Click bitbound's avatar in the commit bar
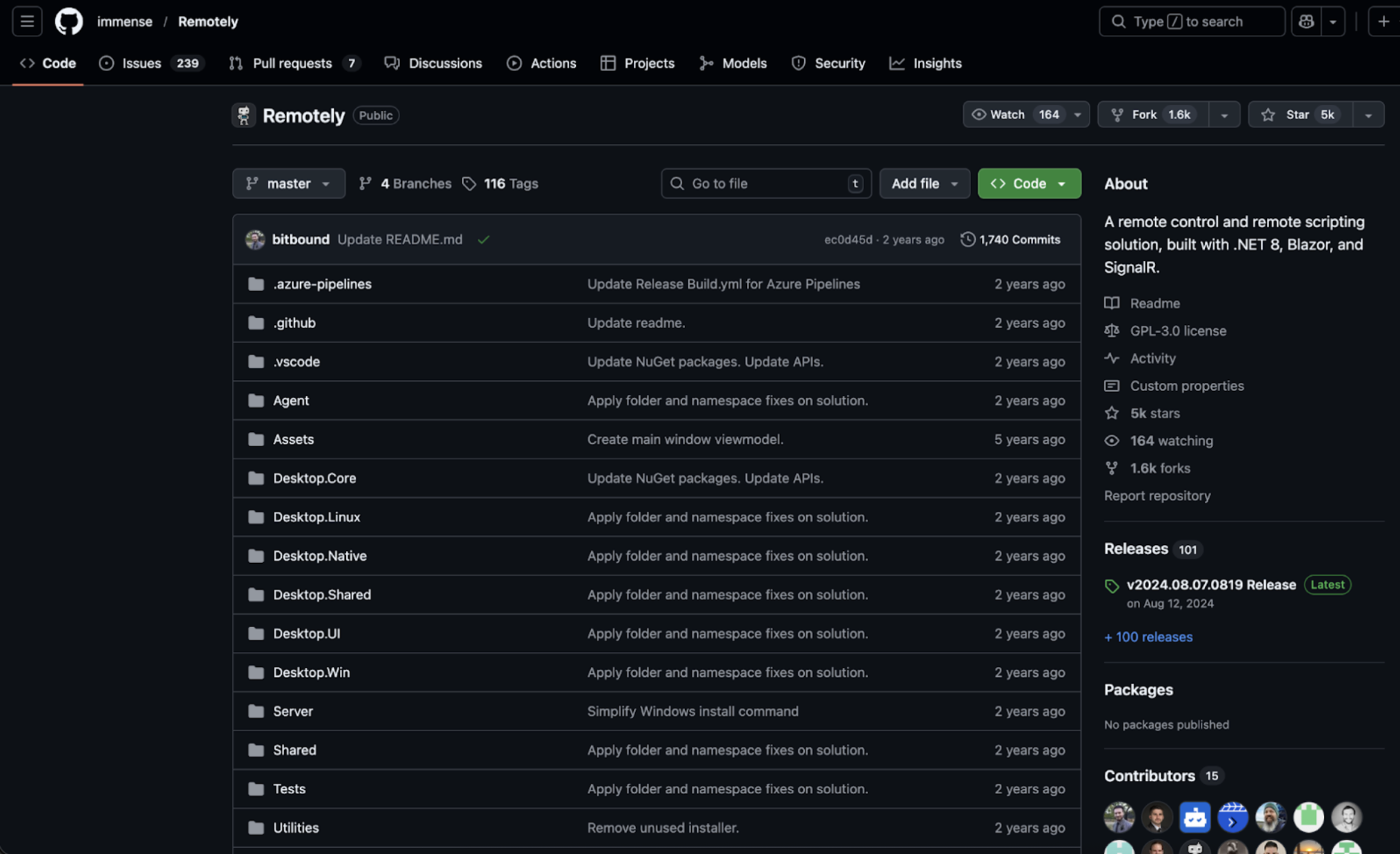 coord(255,239)
